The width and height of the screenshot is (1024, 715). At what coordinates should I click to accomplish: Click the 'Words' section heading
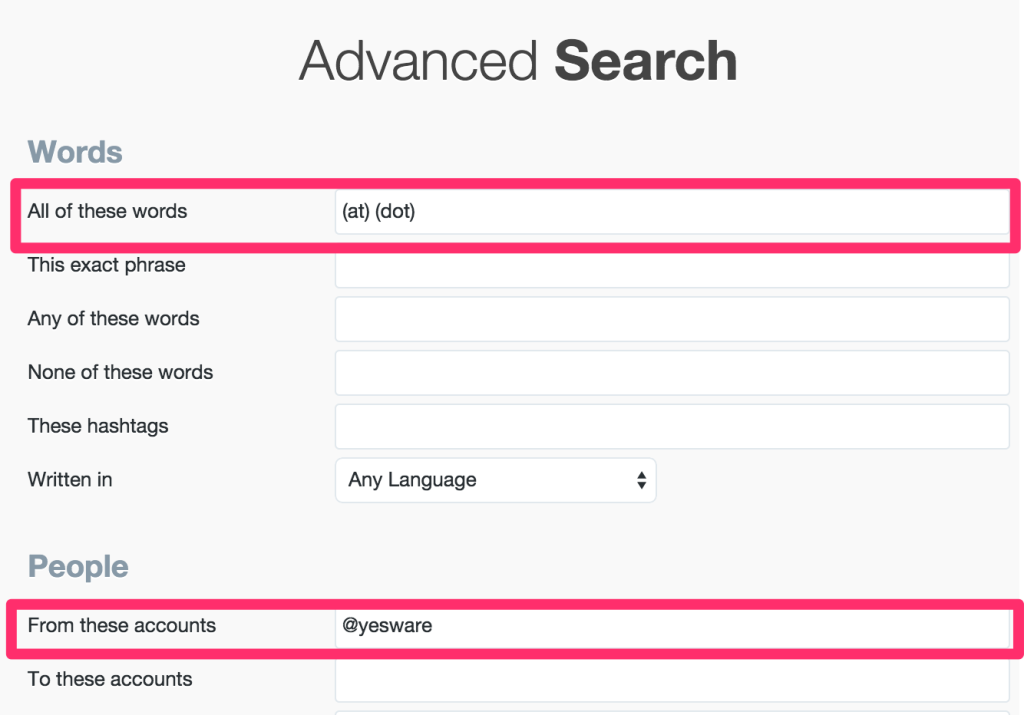click(x=74, y=151)
